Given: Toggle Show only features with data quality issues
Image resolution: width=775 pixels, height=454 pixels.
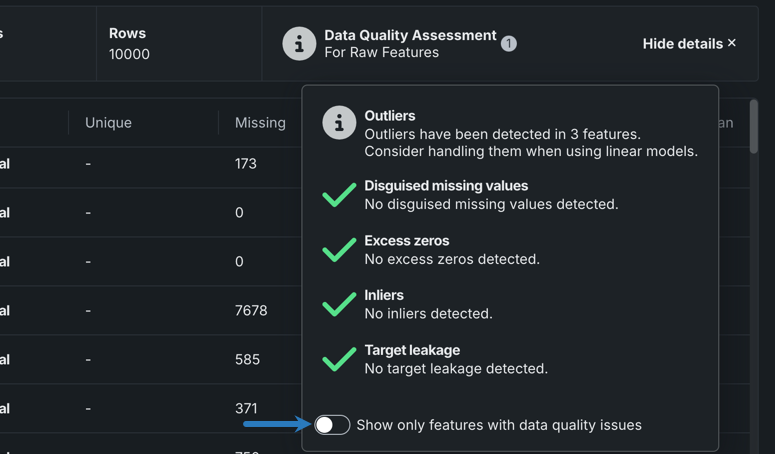Looking at the screenshot, I should (332, 425).
